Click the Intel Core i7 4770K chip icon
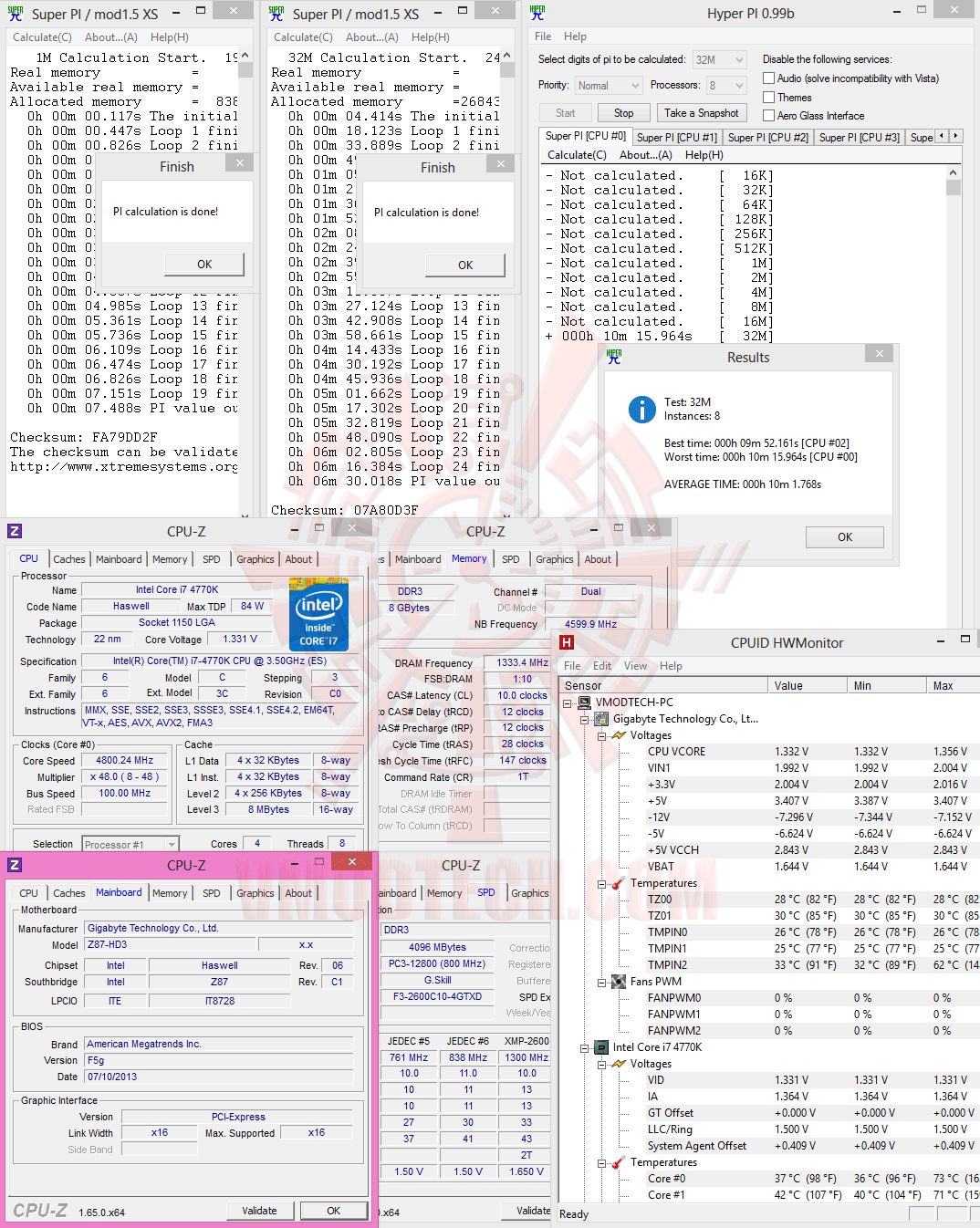980x1228 pixels. pos(602,1047)
